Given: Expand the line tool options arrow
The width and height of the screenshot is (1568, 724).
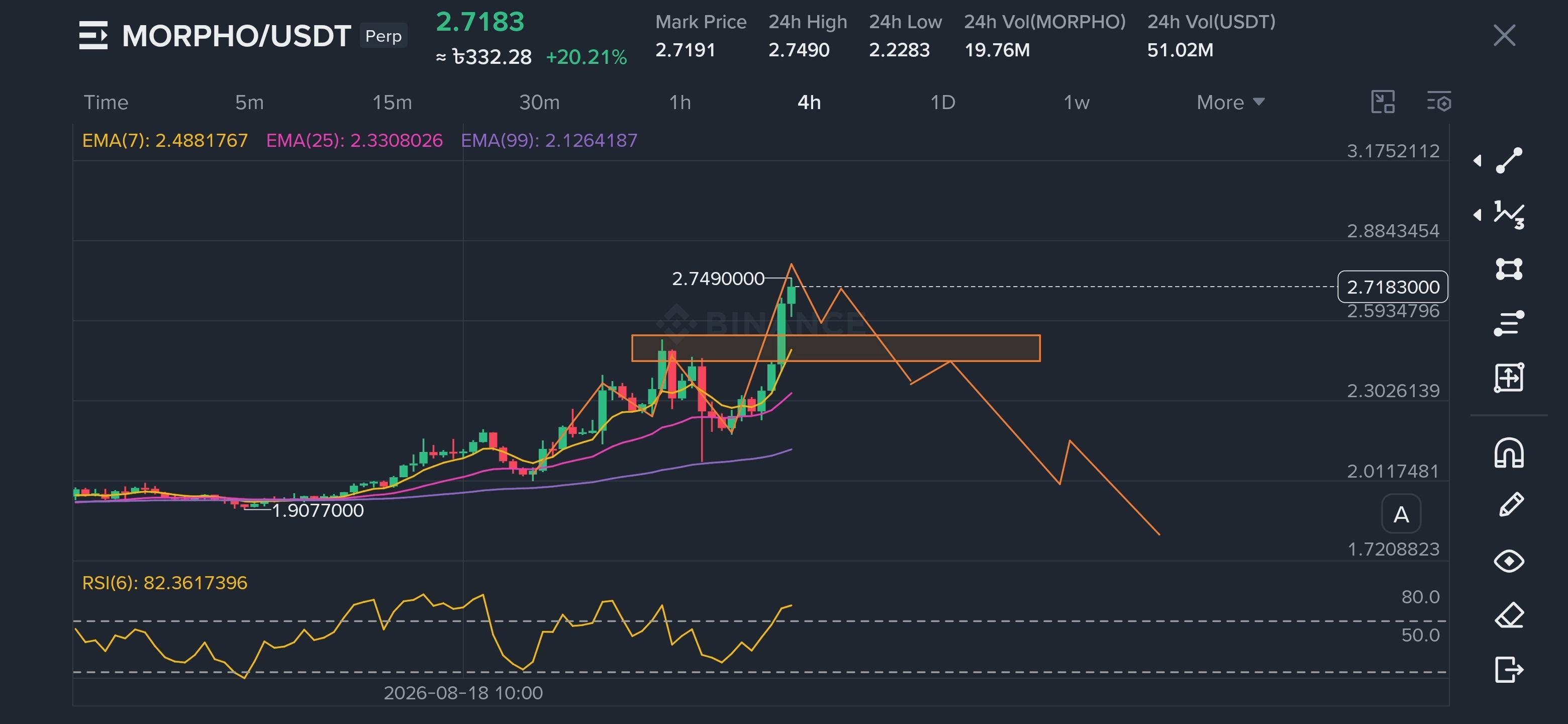Looking at the screenshot, I should (x=1478, y=161).
